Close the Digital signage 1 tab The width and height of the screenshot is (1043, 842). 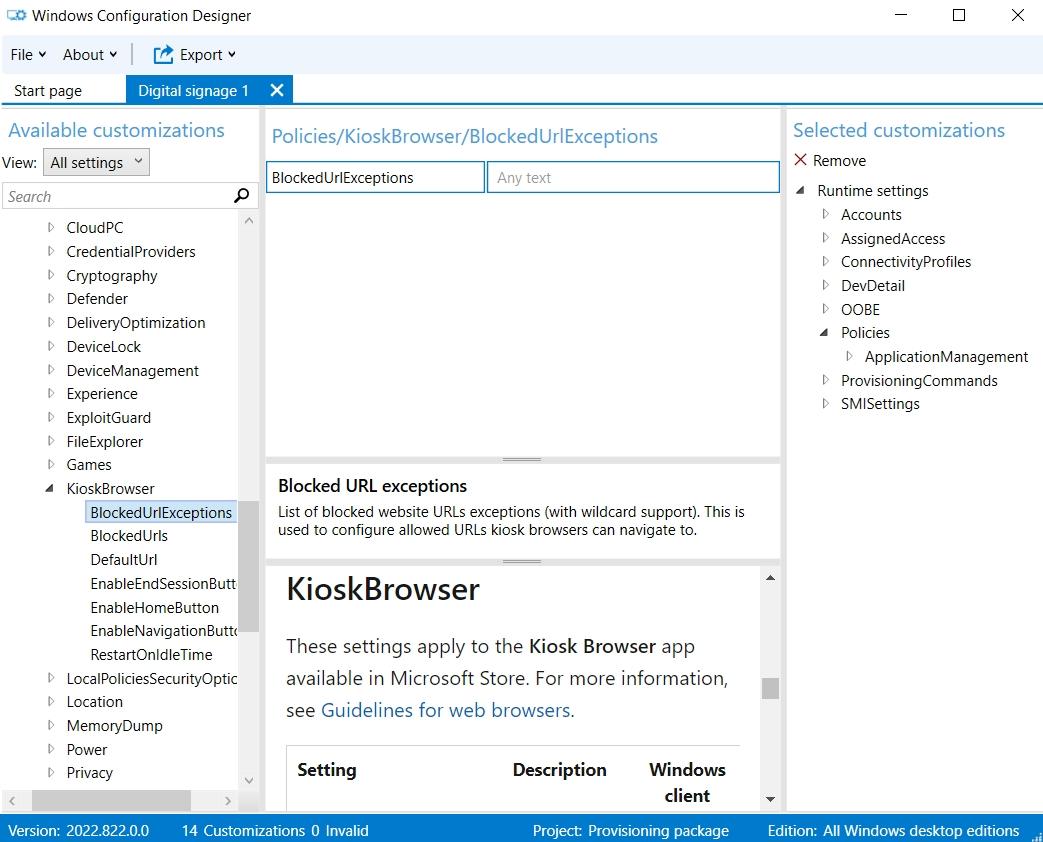[277, 90]
